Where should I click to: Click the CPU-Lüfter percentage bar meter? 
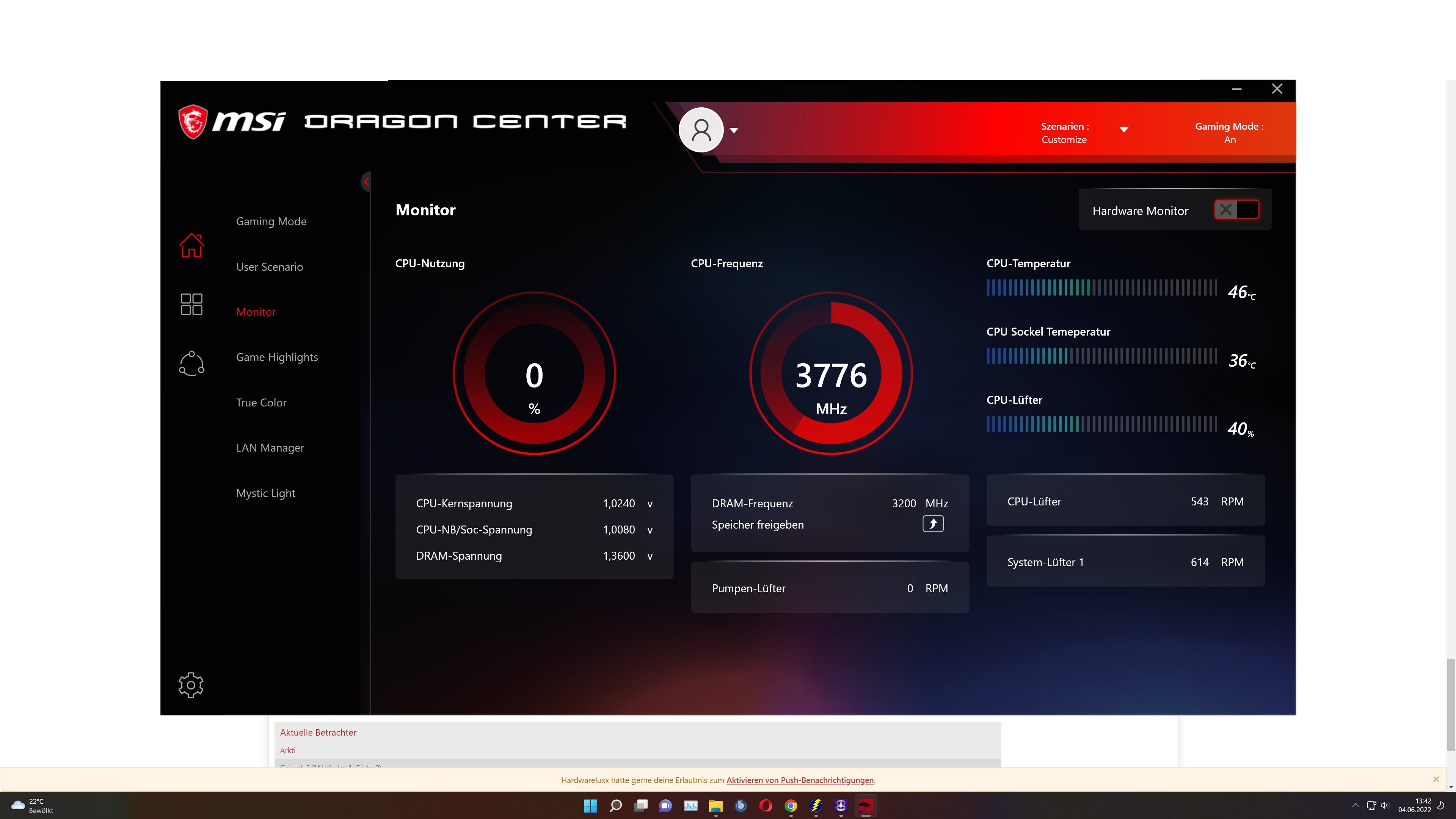tap(1101, 425)
